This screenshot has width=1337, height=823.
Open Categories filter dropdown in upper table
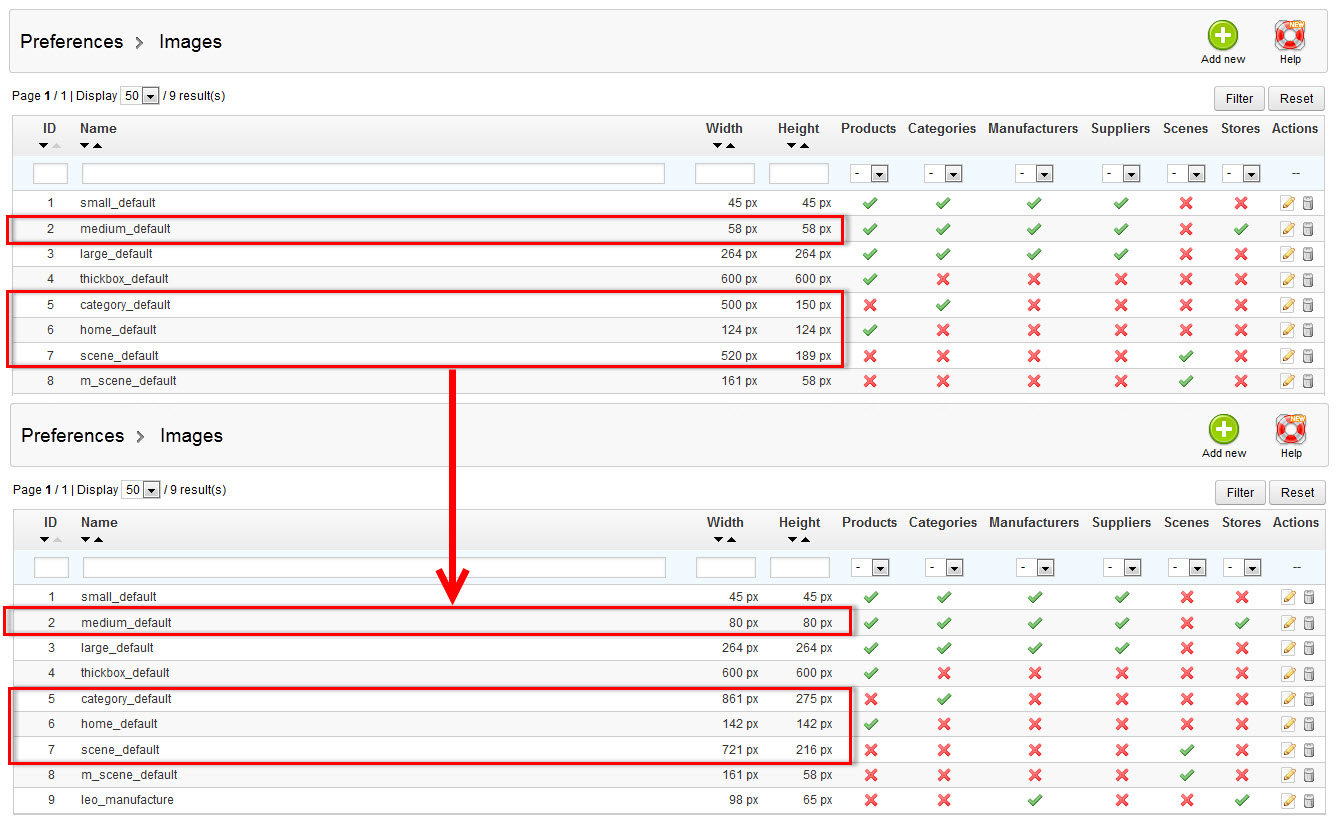[x=942, y=174]
